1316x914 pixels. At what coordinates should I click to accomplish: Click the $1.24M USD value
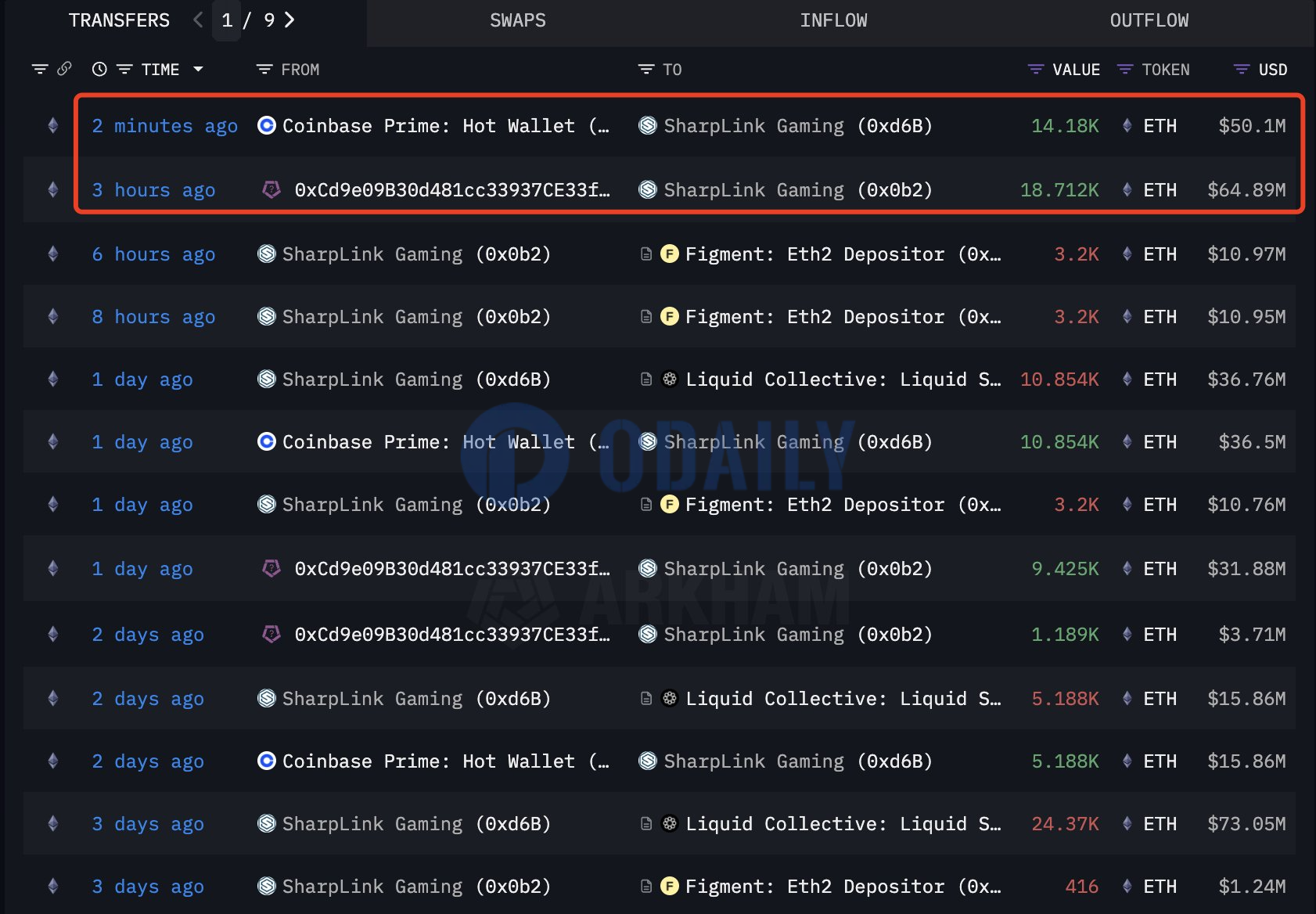[1252, 887]
